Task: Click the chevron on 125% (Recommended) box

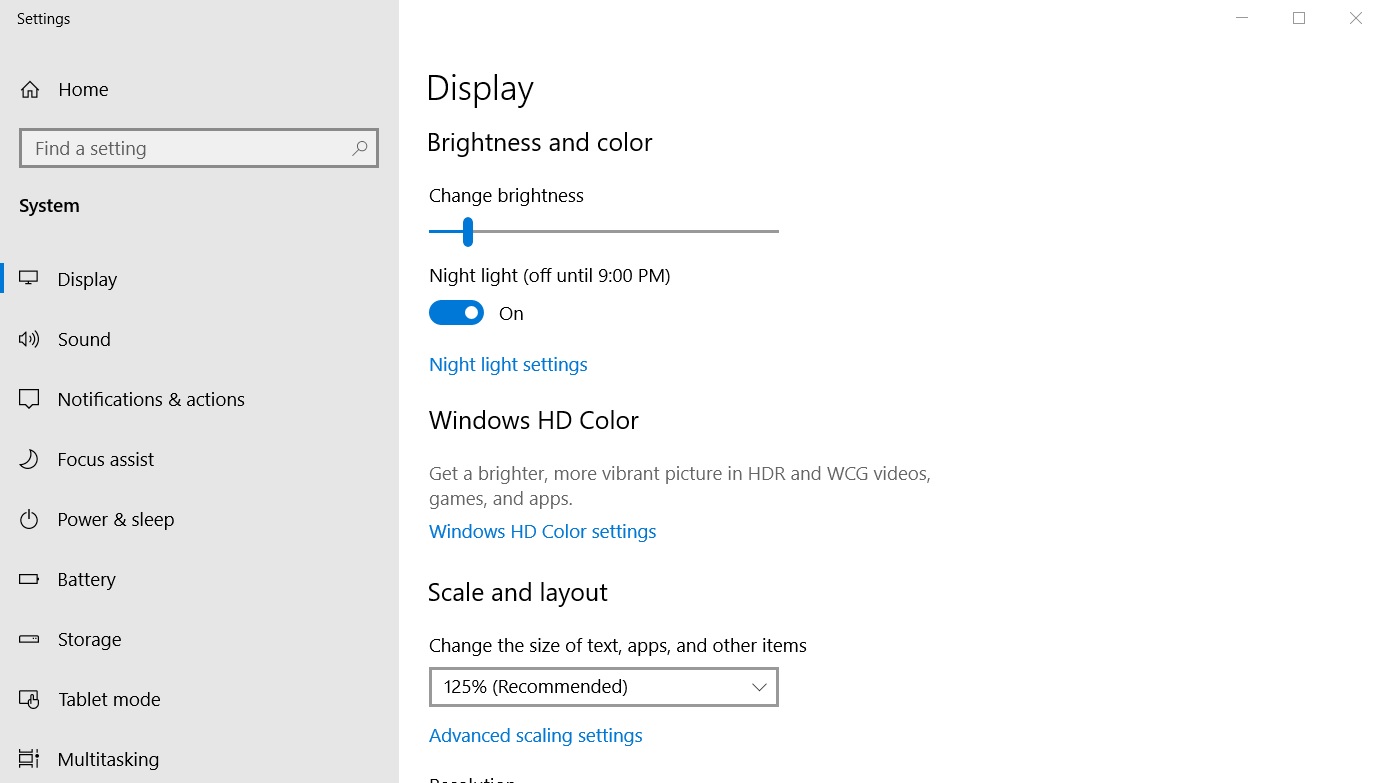Action: coord(759,687)
